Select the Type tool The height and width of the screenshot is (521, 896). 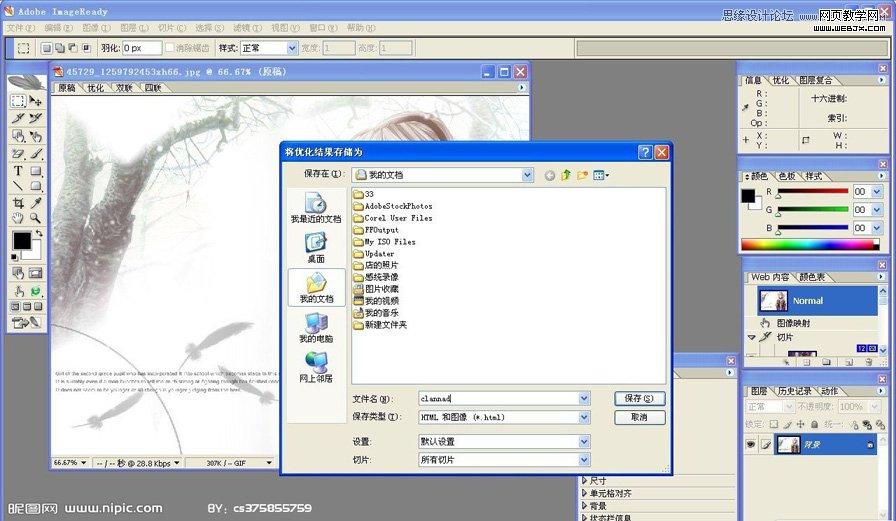click(x=18, y=171)
